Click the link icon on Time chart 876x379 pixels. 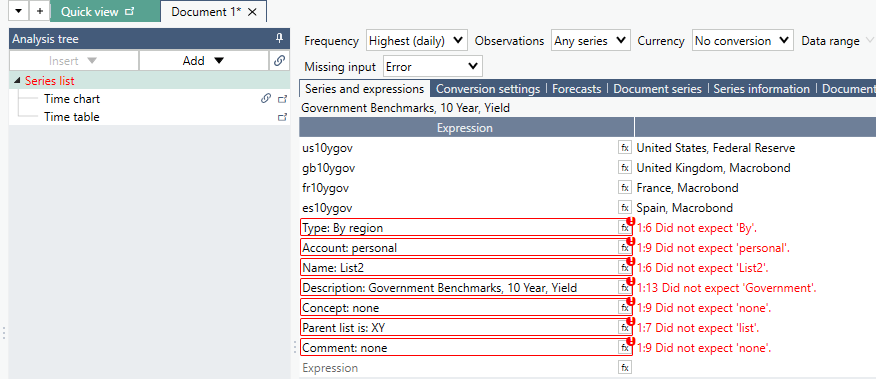(266, 99)
